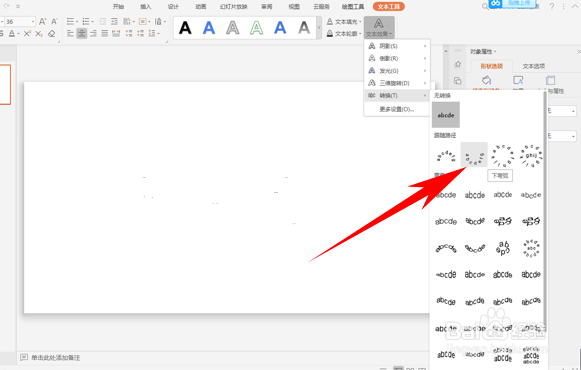The height and width of the screenshot is (370, 581).
Task: Toggle center text alignment
Action: [x=82, y=34]
